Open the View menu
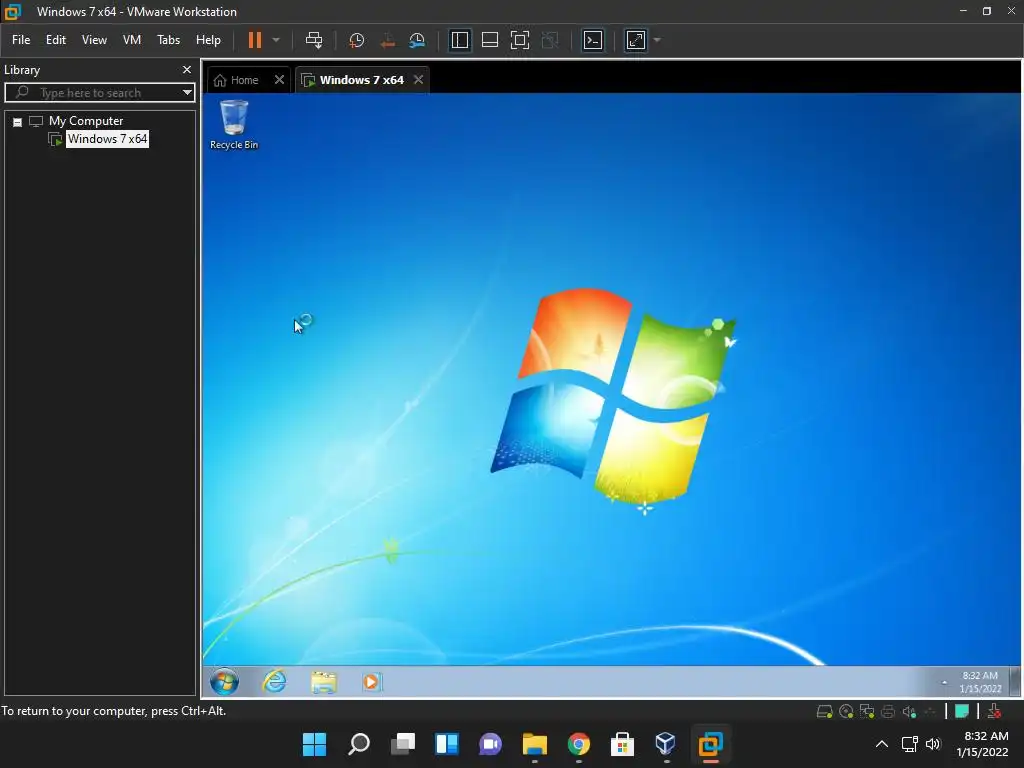 (94, 40)
